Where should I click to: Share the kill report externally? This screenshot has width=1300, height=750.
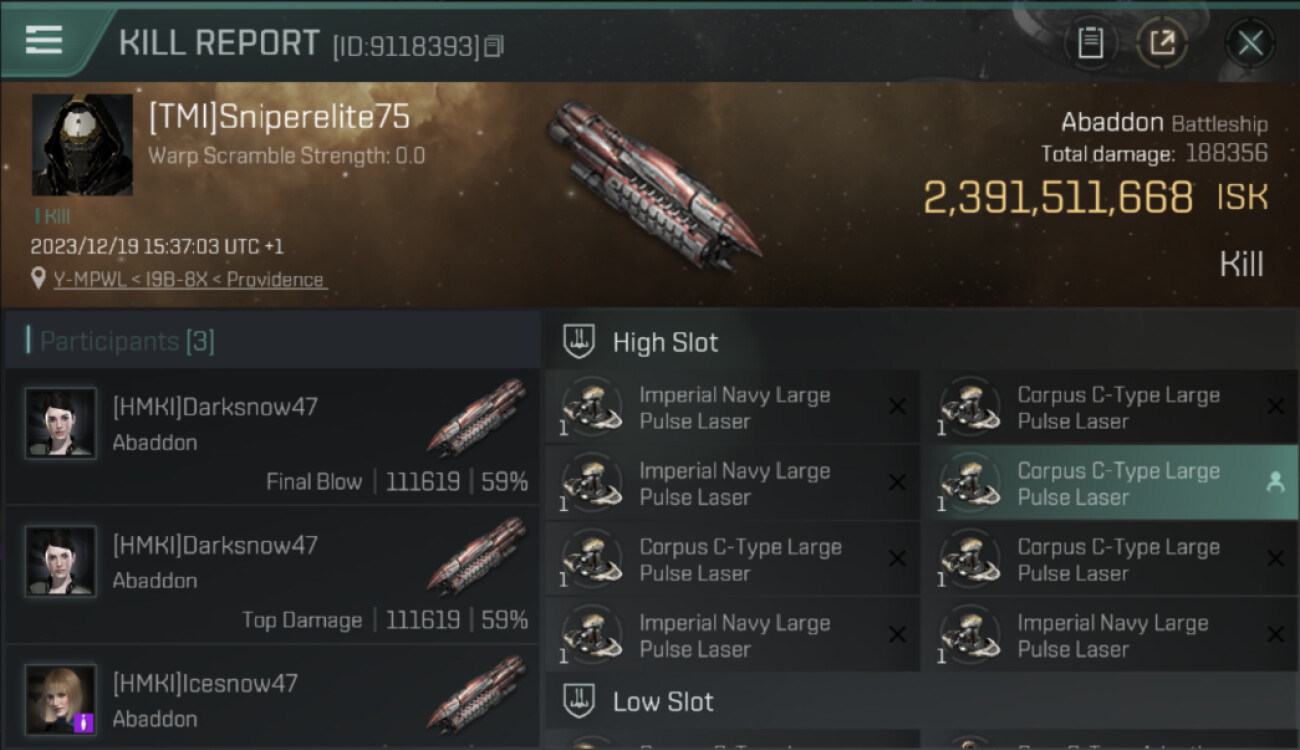(x=1162, y=43)
